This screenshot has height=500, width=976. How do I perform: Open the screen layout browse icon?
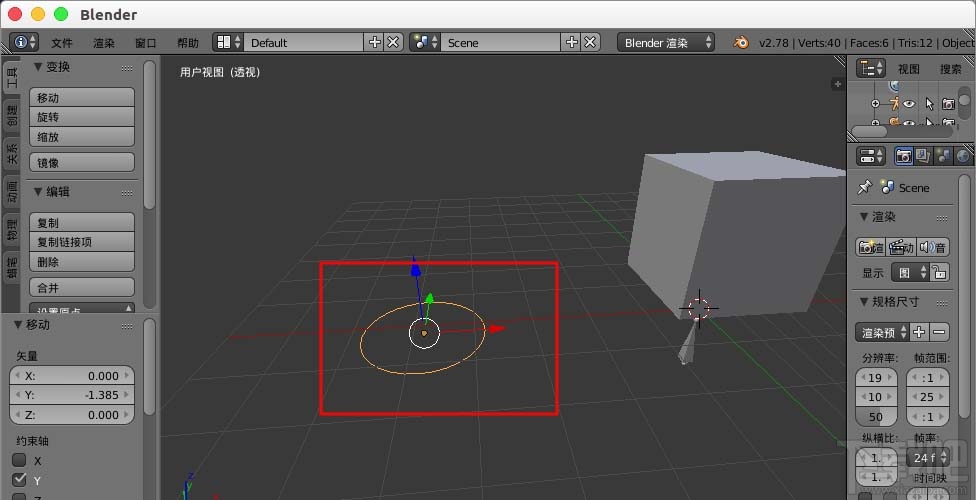coord(228,42)
